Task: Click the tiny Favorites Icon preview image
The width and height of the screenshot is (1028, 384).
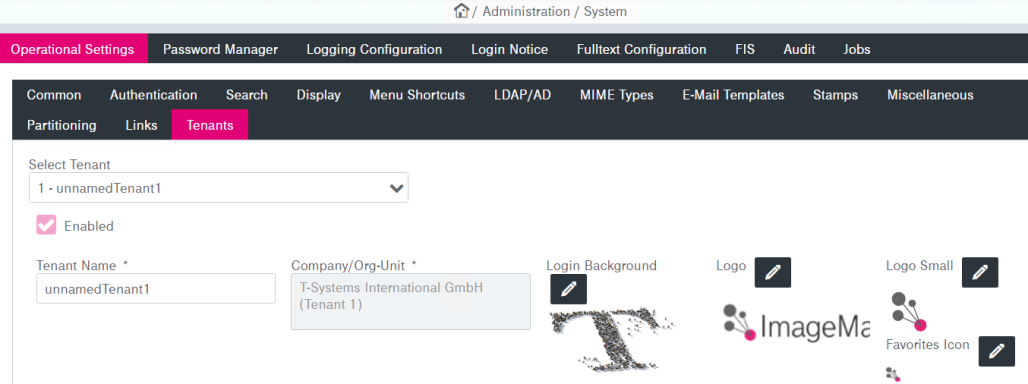Action: click(893, 374)
